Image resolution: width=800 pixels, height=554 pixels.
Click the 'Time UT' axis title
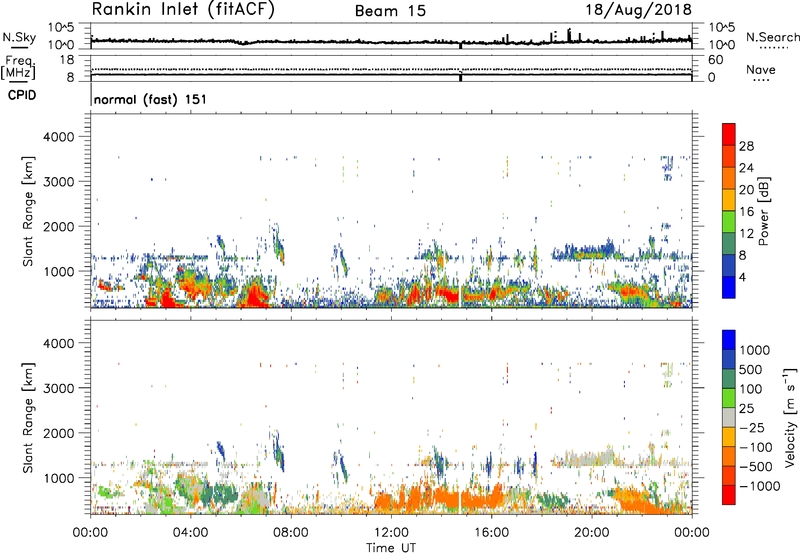tap(391, 548)
